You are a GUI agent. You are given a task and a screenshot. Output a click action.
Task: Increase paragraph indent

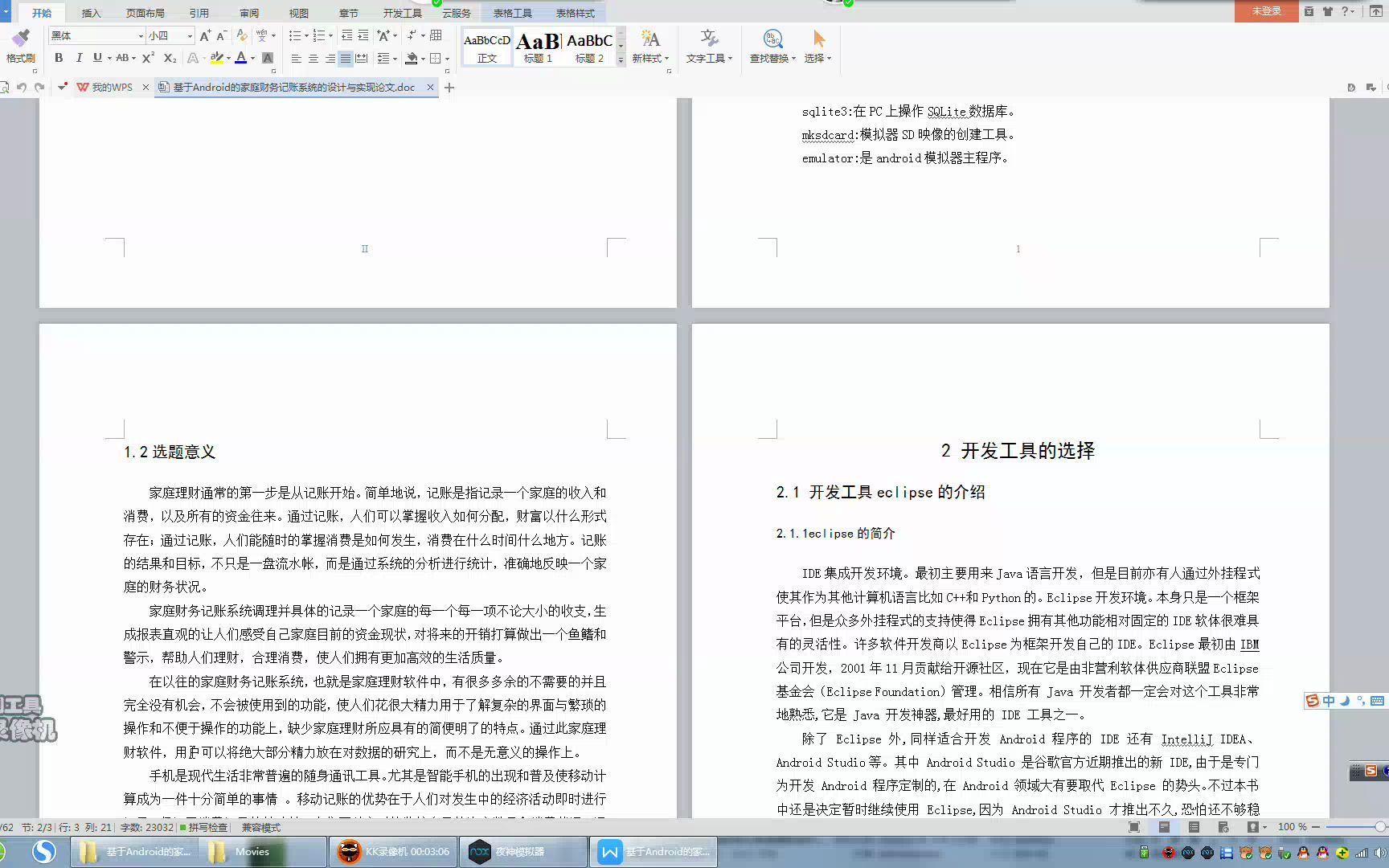363,35
